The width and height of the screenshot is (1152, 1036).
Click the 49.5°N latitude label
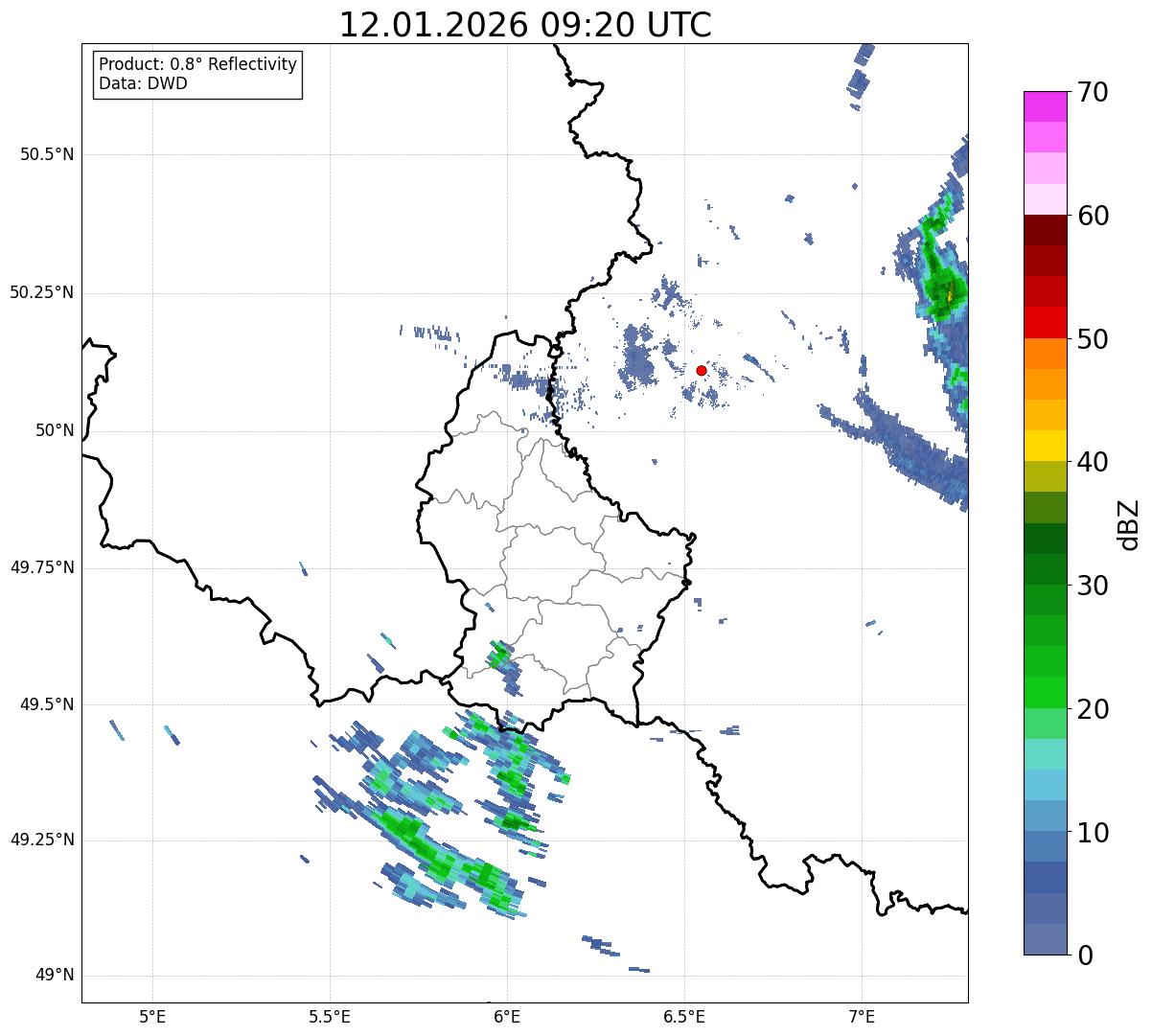[47, 704]
